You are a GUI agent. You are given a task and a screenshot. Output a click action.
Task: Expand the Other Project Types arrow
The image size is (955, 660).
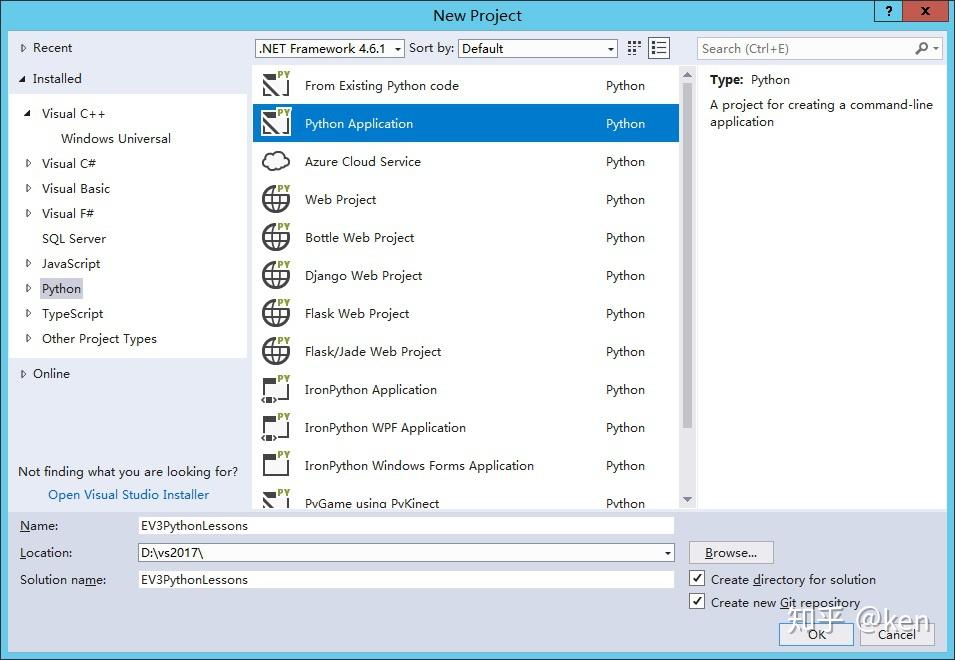[28, 338]
